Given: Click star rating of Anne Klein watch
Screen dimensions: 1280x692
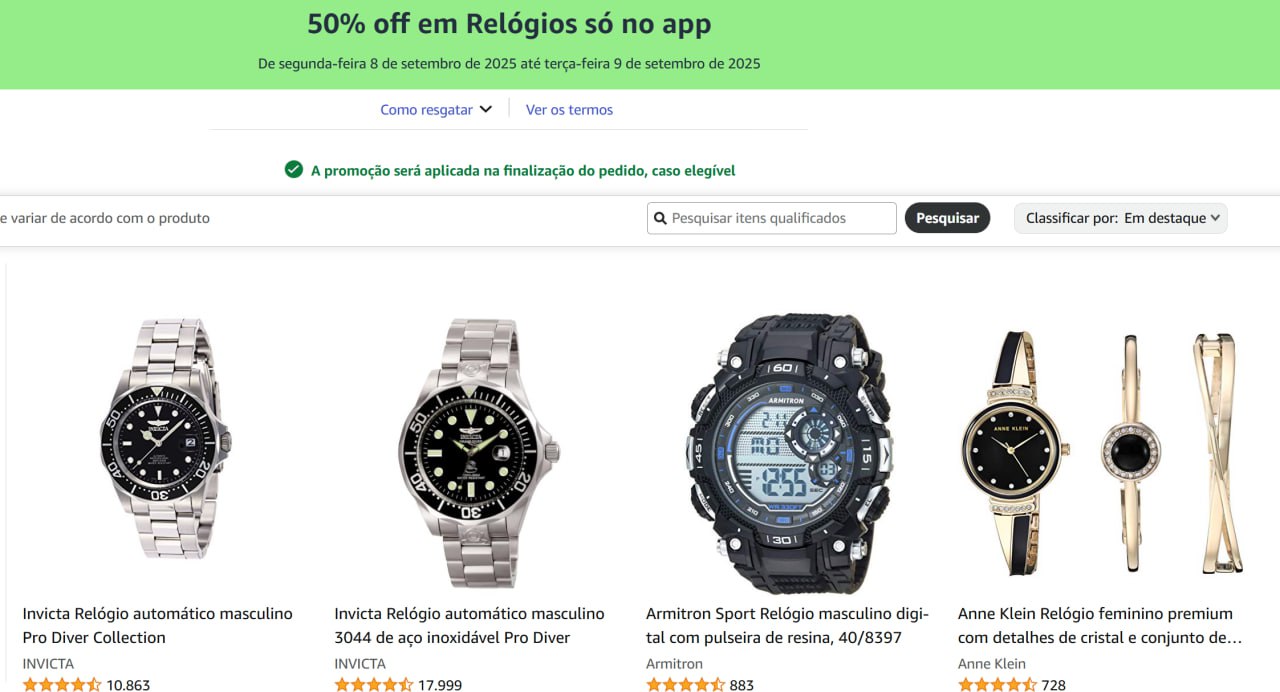Looking at the screenshot, I should [x=998, y=685].
